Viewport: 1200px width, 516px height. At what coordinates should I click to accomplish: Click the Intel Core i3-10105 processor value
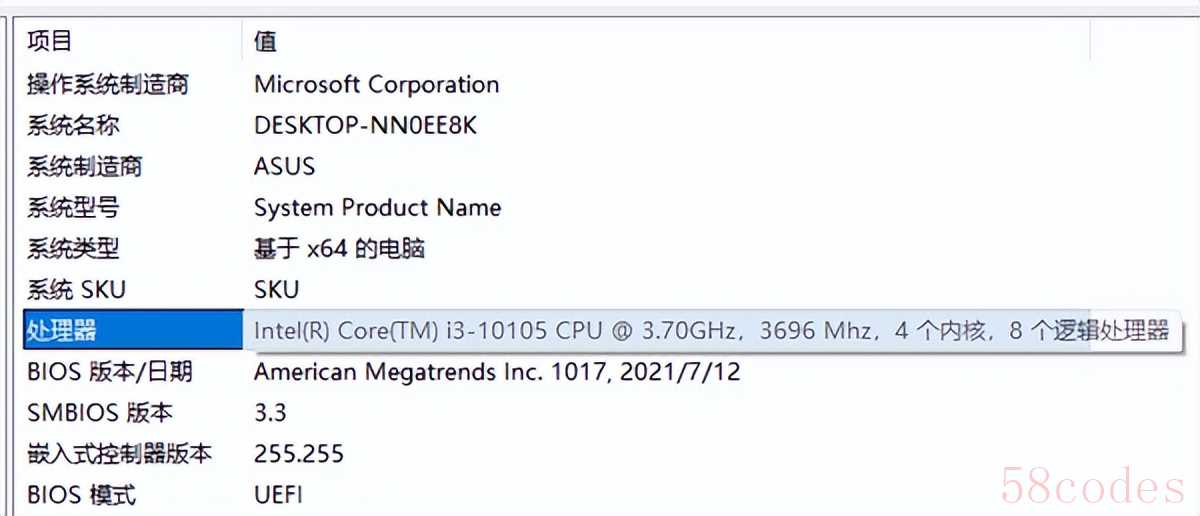point(710,331)
